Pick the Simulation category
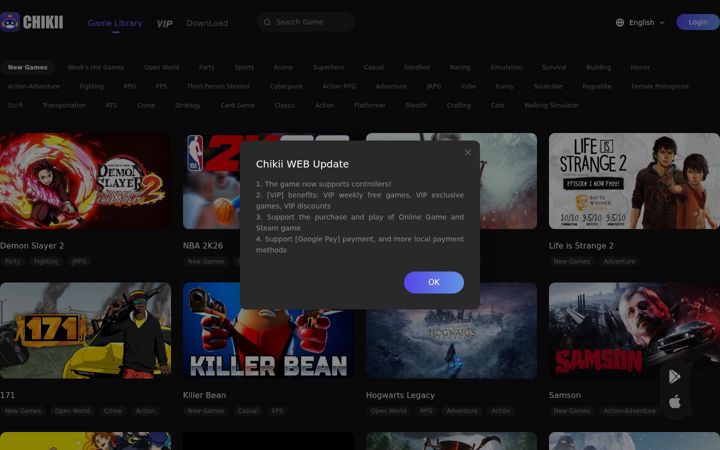 tap(506, 68)
